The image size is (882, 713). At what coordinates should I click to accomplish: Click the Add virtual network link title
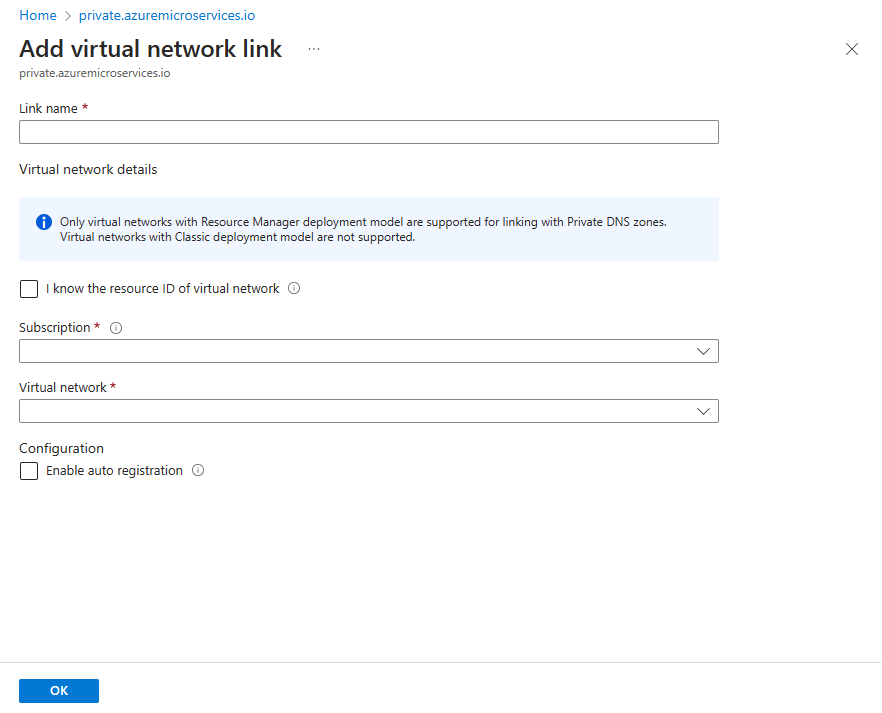coord(150,49)
